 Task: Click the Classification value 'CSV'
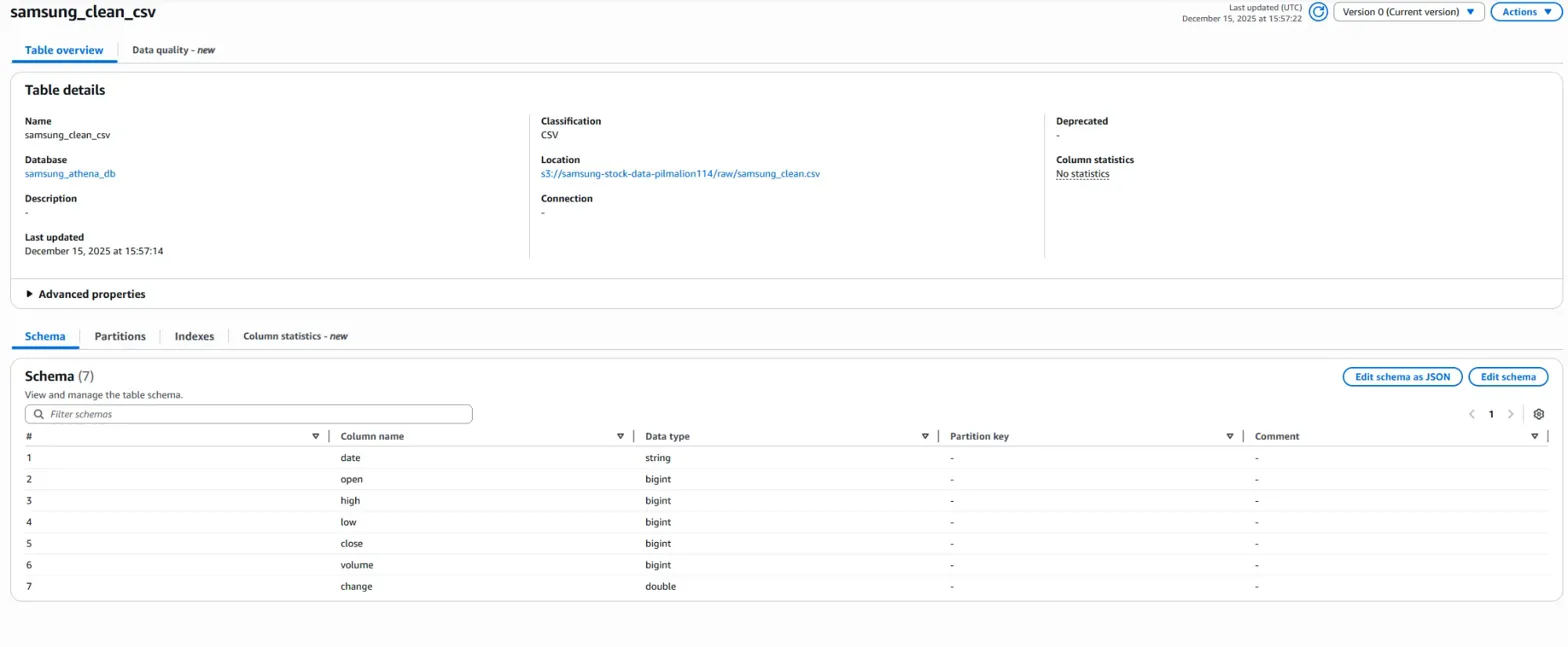550,134
